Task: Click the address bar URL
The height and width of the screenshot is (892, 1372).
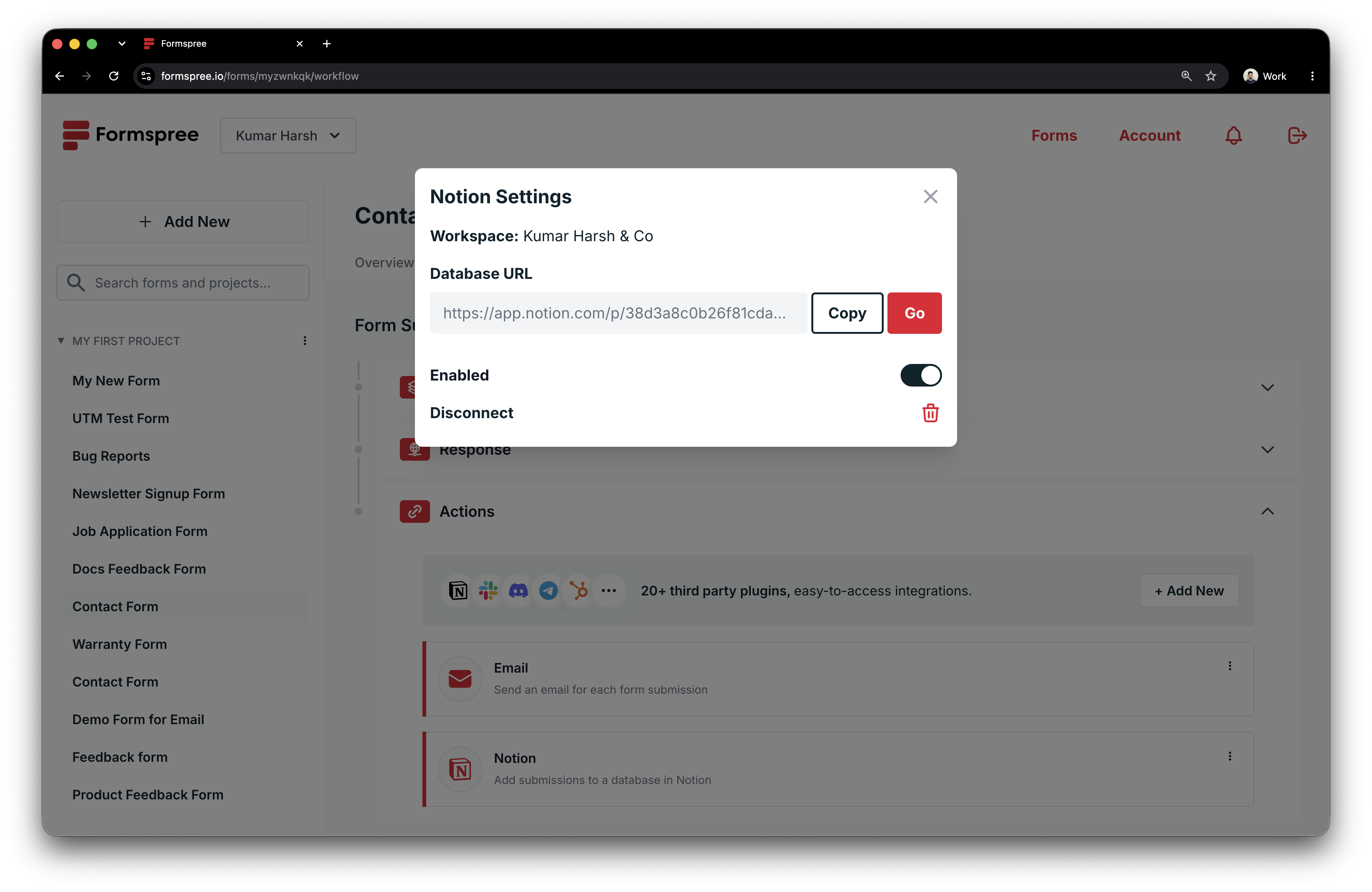Action: [x=259, y=76]
